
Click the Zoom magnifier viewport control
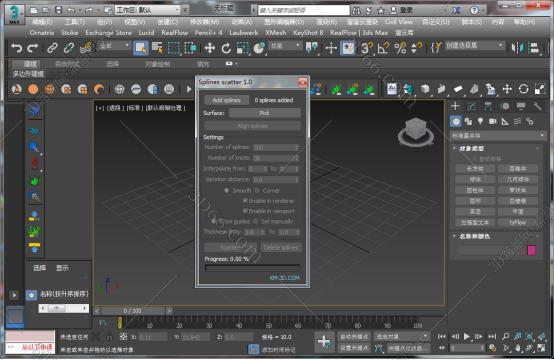coord(506,336)
